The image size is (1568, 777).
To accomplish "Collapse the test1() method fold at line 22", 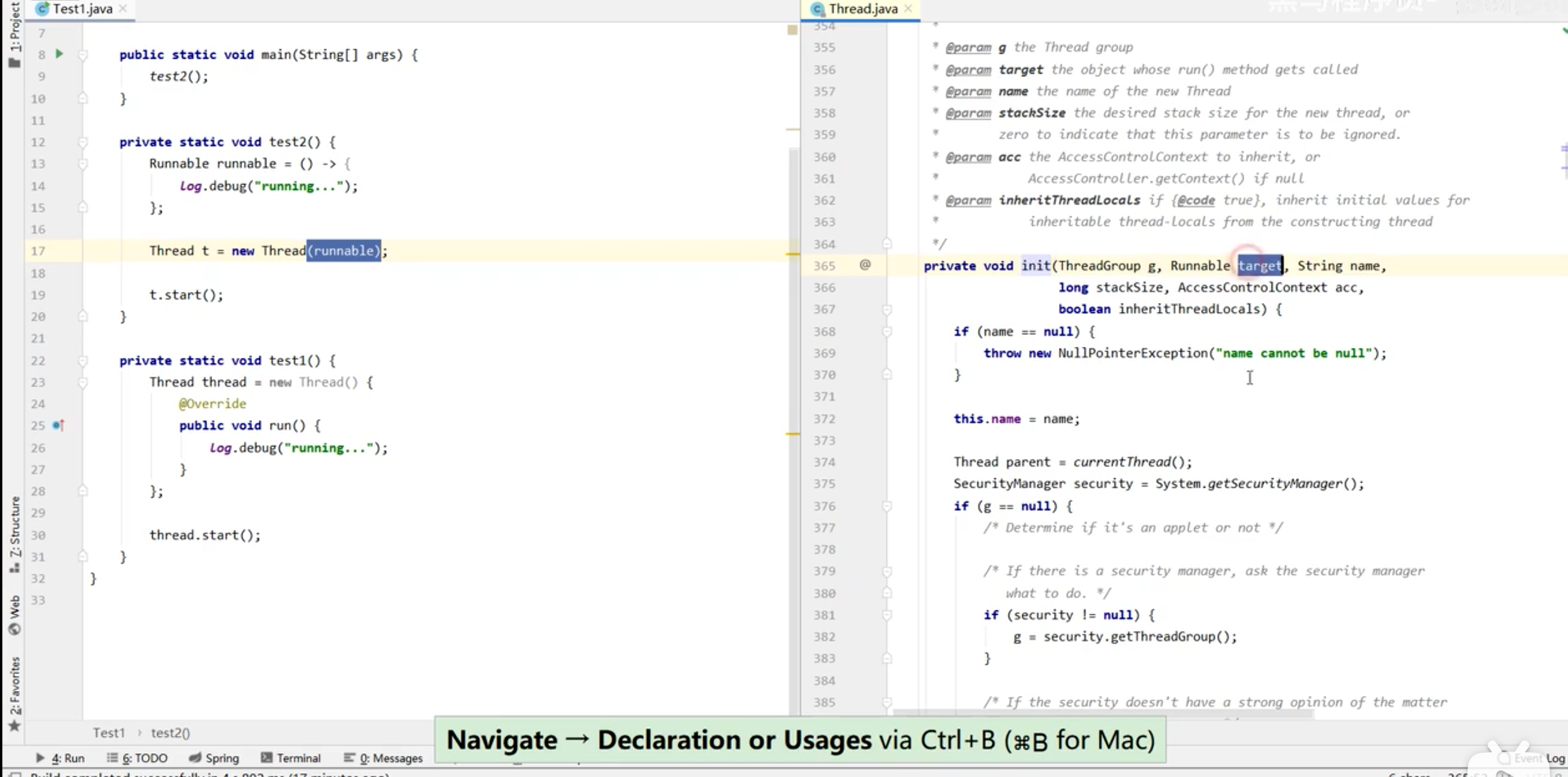I will (83, 361).
